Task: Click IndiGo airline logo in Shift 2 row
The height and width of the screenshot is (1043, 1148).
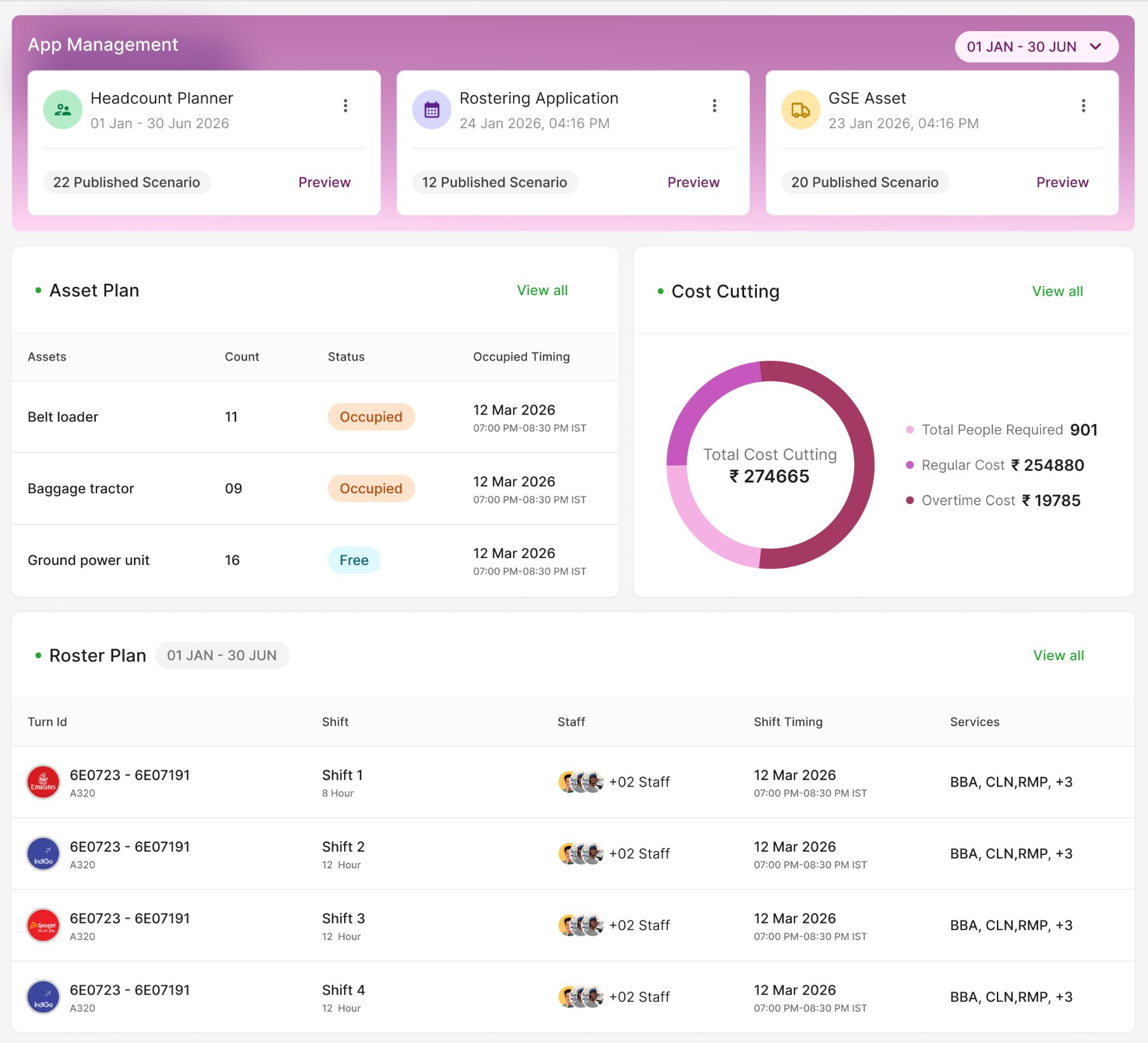Action: click(43, 854)
